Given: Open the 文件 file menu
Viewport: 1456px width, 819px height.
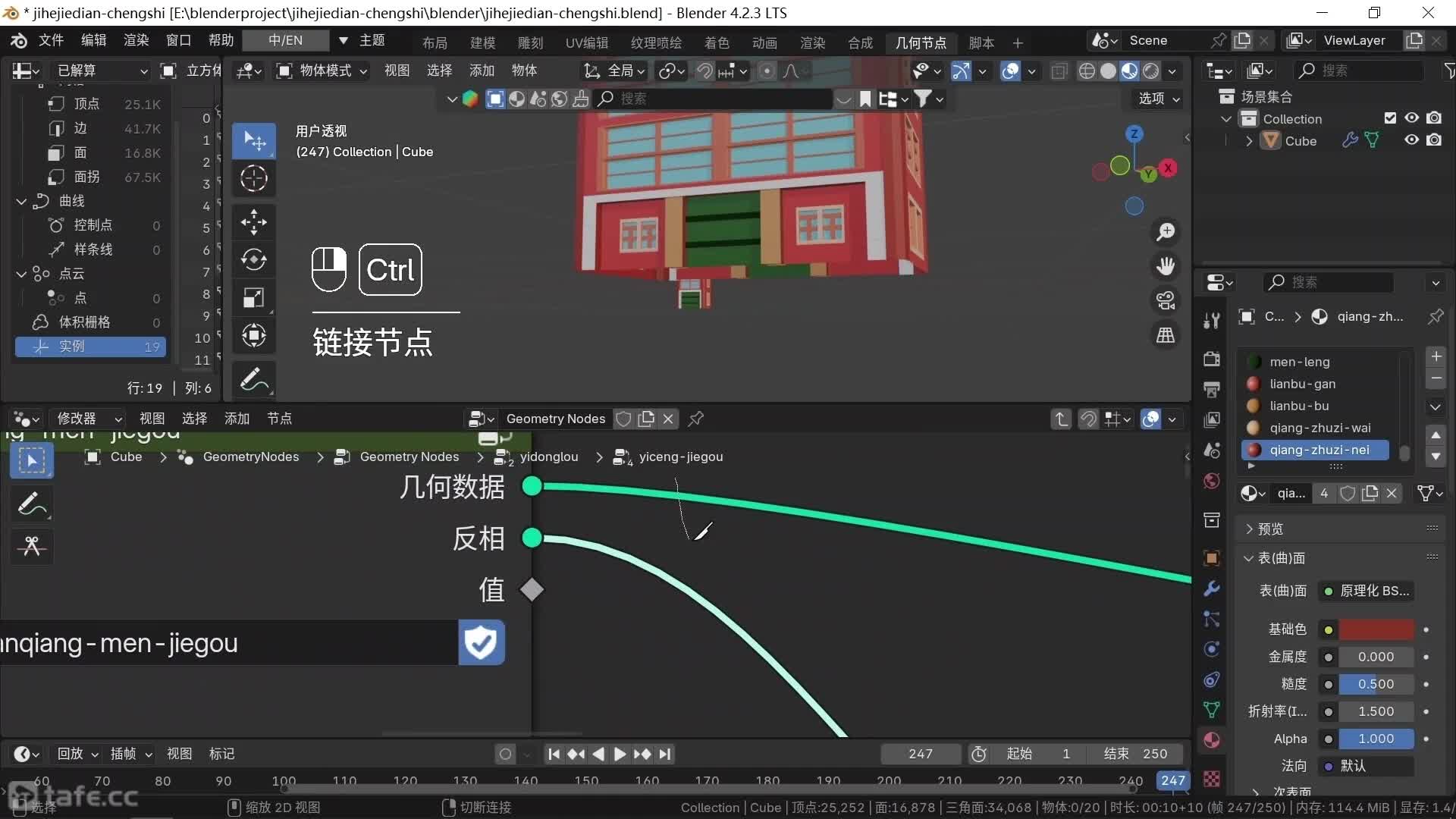Looking at the screenshot, I should 51,40.
